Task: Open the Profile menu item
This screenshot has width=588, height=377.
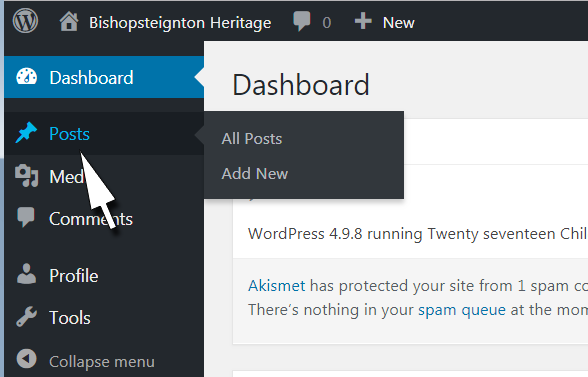Action: [x=74, y=276]
